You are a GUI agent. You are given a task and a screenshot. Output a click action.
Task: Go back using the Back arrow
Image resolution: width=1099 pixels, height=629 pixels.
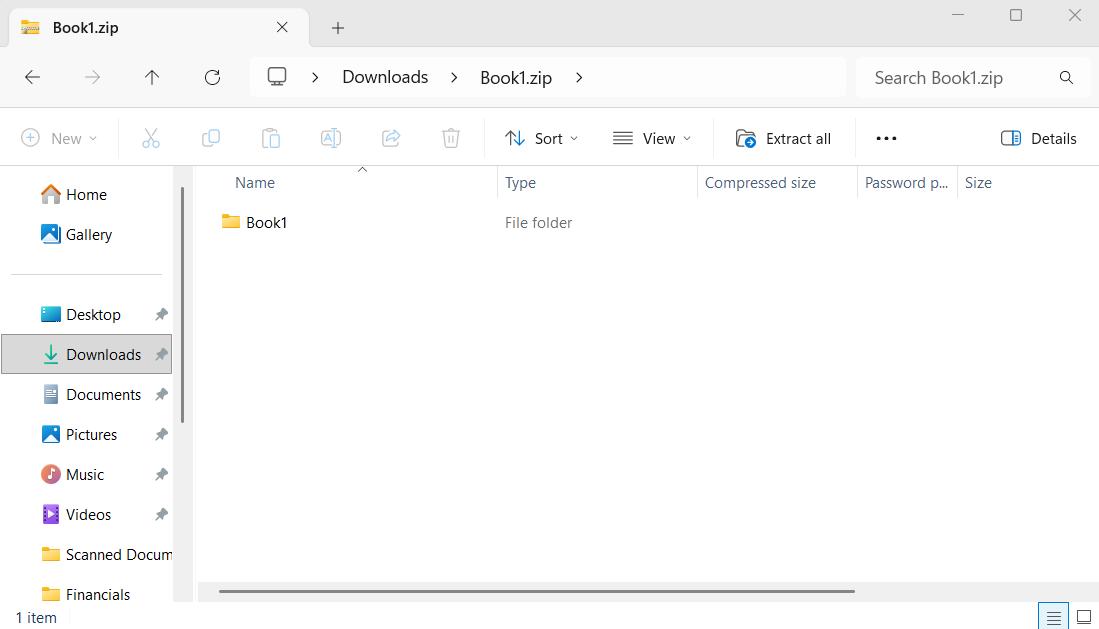coord(32,77)
